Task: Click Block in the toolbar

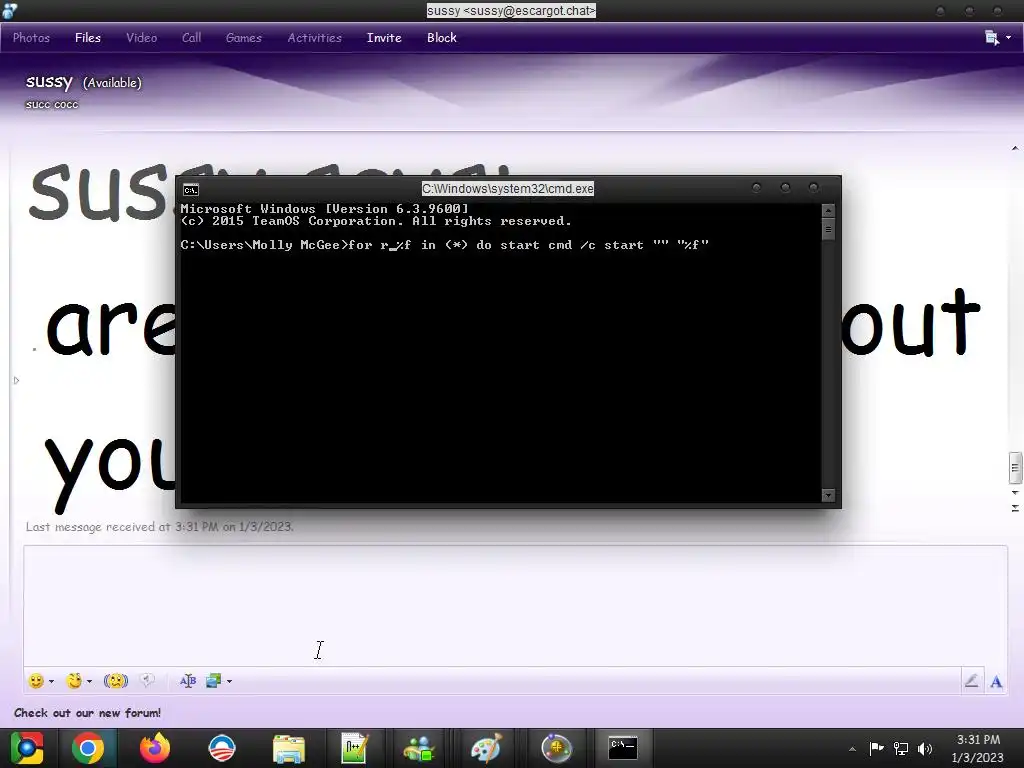Action: (442, 38)
